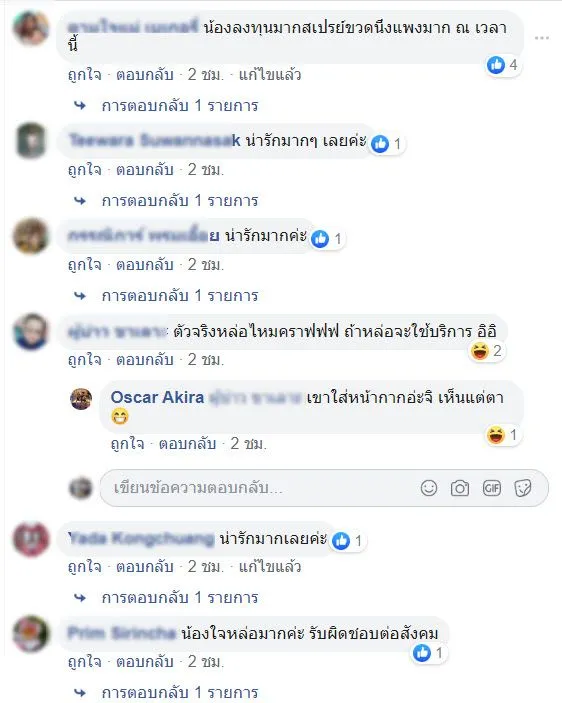This screenshot has width=562, height=703.
Task: Click แก้ไขแล้ว edited label on first comment
Action: (x=270, y=74)
